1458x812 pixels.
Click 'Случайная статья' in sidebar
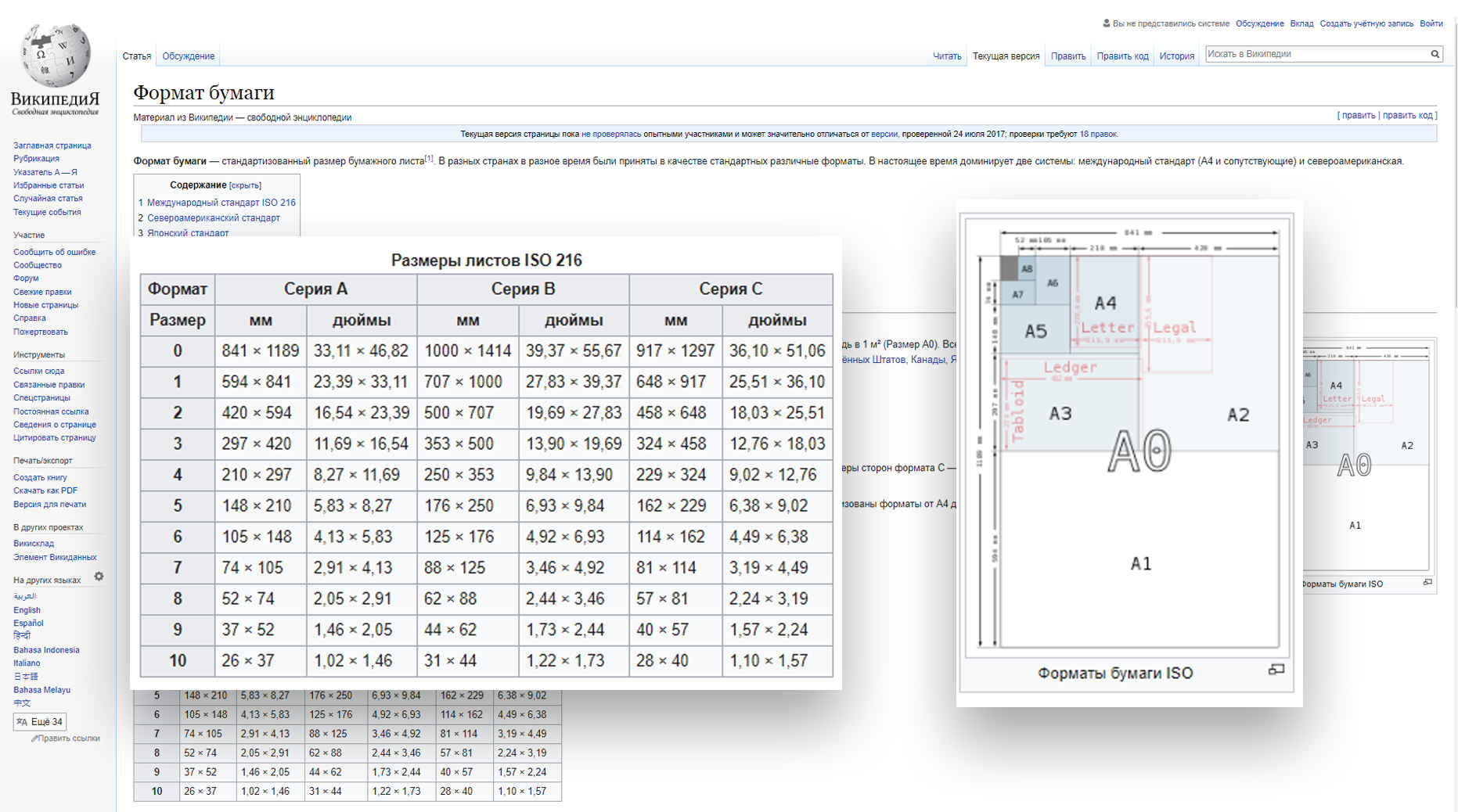coord(48,199)
